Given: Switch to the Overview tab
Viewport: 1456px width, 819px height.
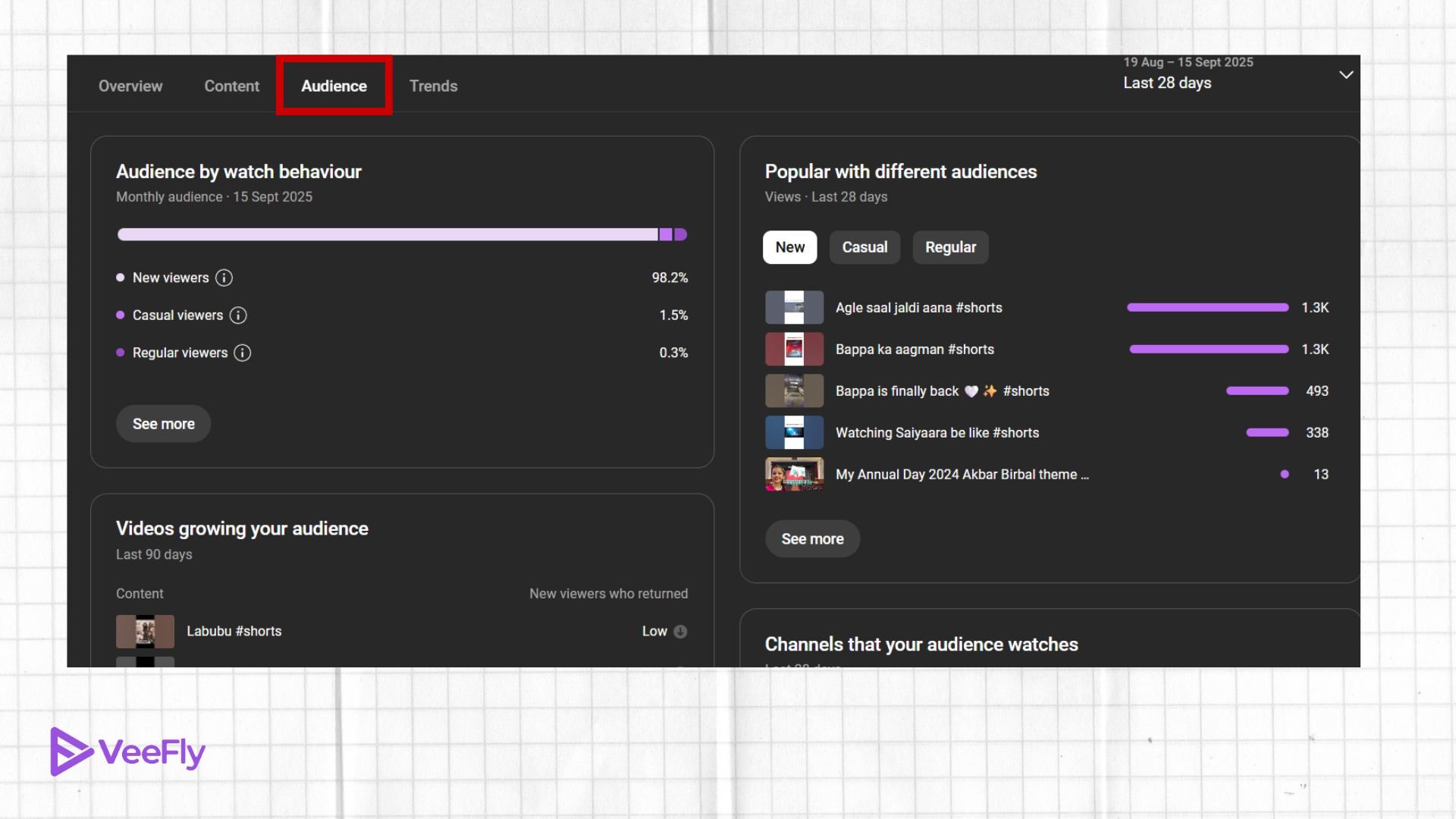Looking at the screenshot, I should (x=130, y=86).
